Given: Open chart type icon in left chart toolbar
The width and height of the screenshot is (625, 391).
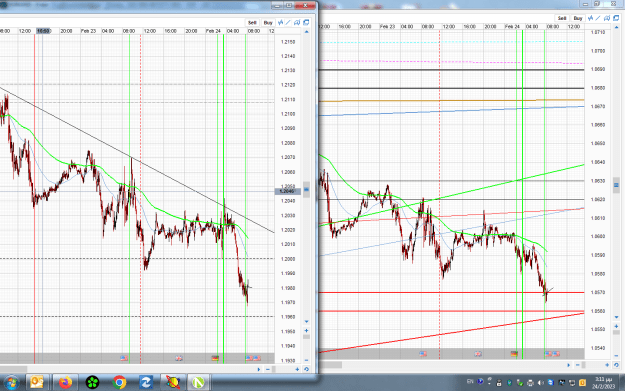Looking at the screenshot, I should tap(281, 23).
